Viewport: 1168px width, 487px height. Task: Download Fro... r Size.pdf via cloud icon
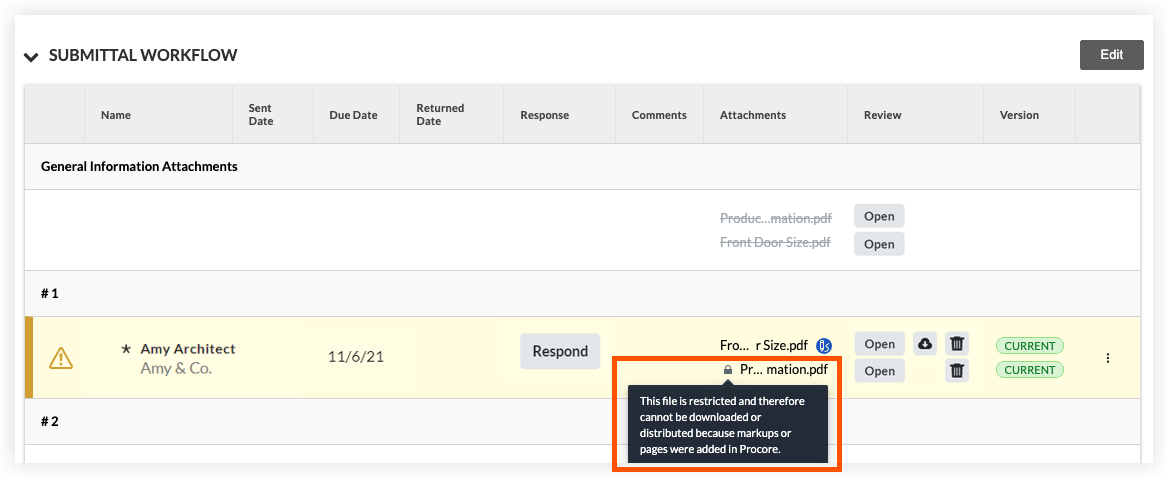pyautogui.click(x=924, y=344)
